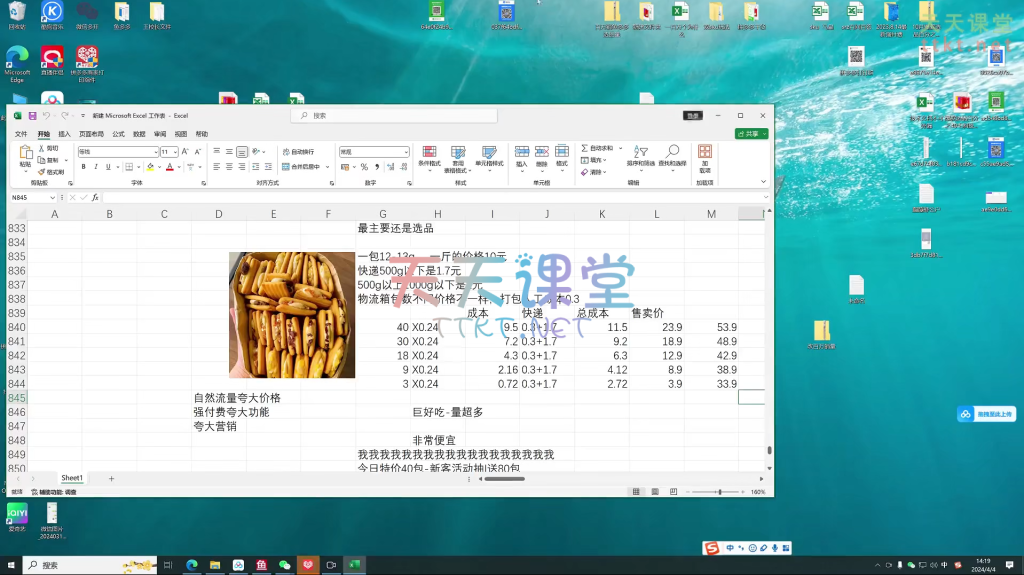
Task: Click the AutoSum (自动求和) sigma icon
Action: click(583, 148)
